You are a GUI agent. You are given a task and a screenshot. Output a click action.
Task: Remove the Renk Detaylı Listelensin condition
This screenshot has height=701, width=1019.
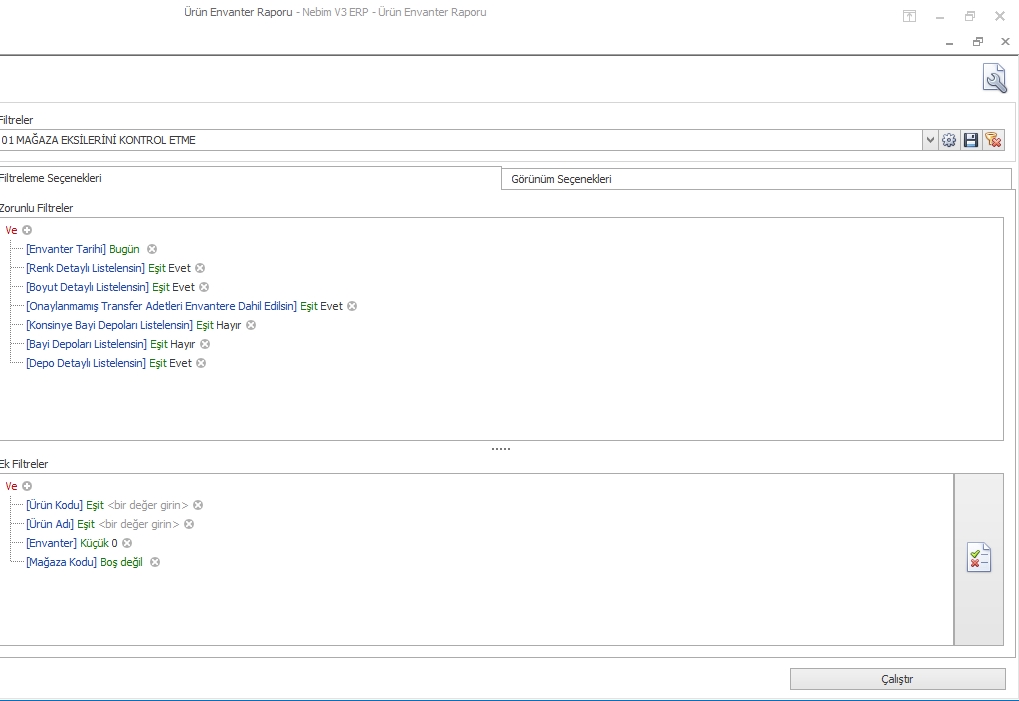[200, 268]
